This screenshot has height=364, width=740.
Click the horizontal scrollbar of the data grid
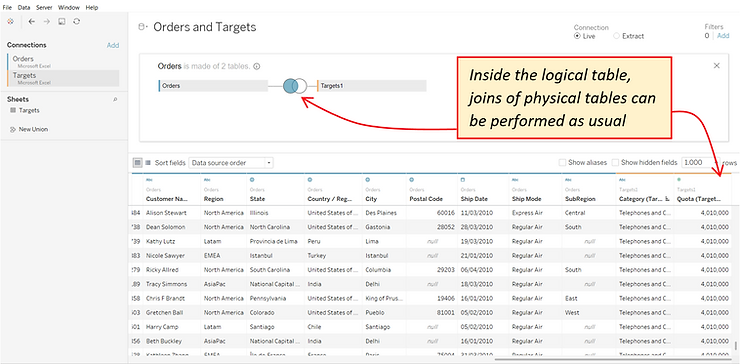coord(613,359)
